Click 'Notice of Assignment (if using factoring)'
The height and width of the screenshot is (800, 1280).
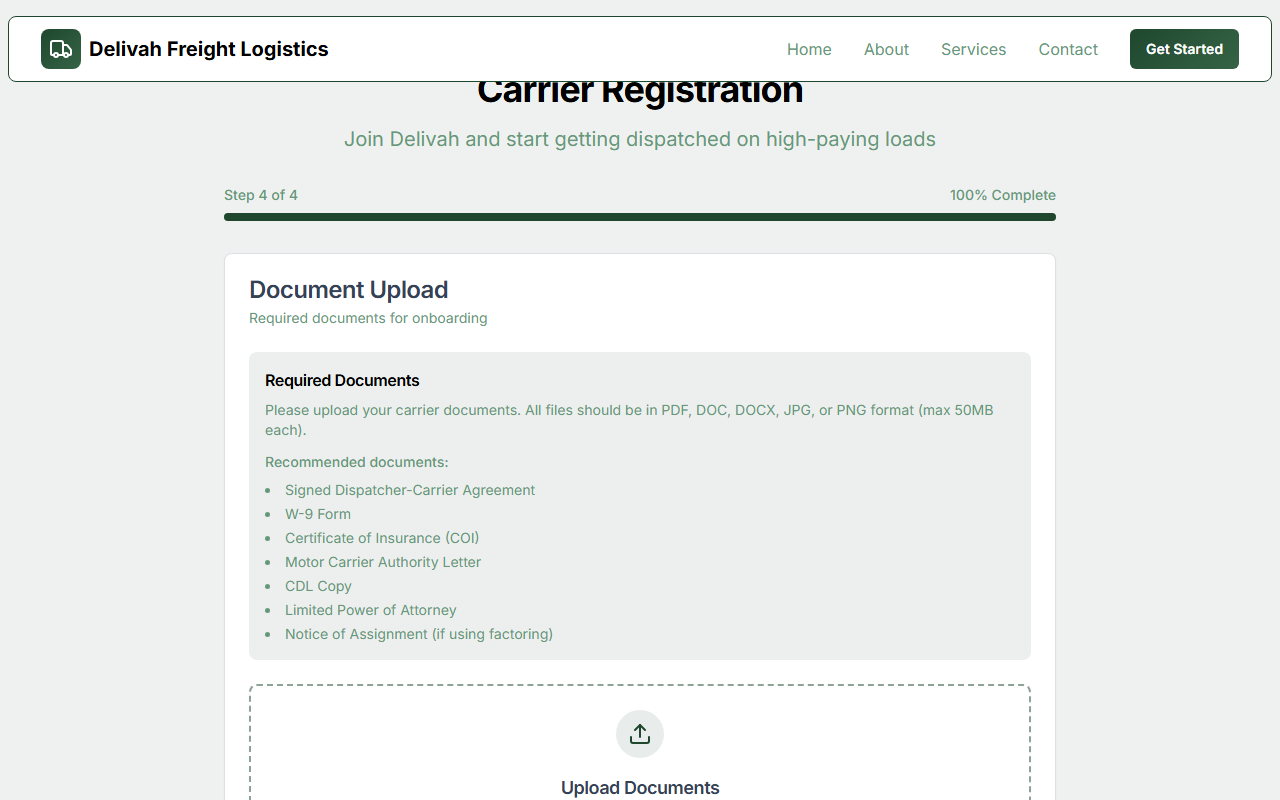coord(419,634)
